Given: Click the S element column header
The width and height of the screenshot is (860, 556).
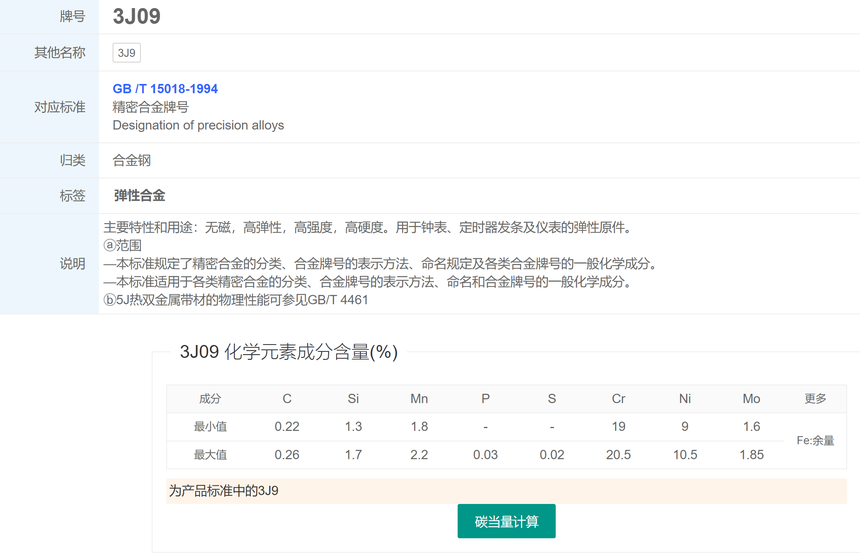Looking at the screenshot, I should point(552,399).
